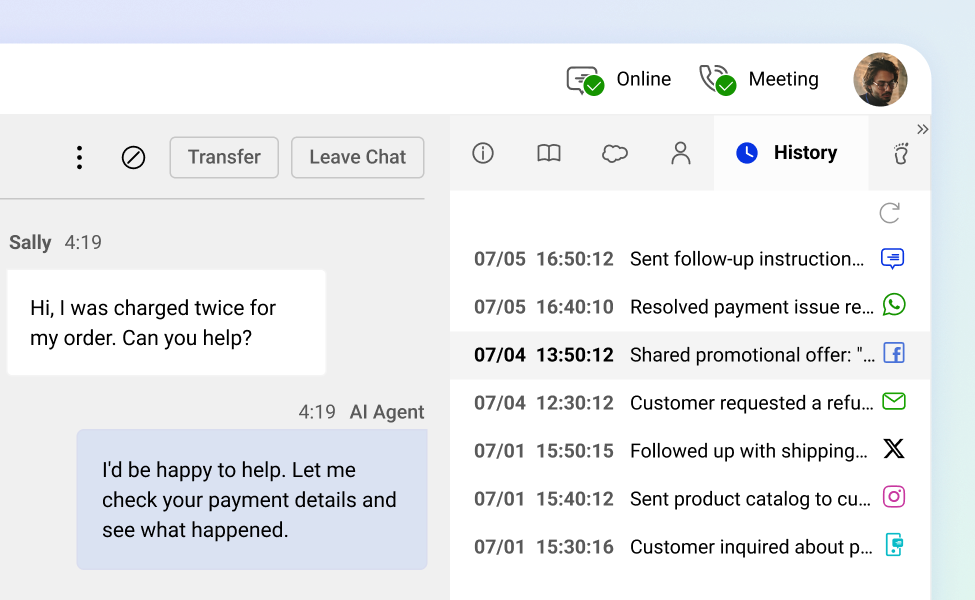Click the 07/01 15:30:16 timestamp
This screenshot has height=600, width=975.
543,547
